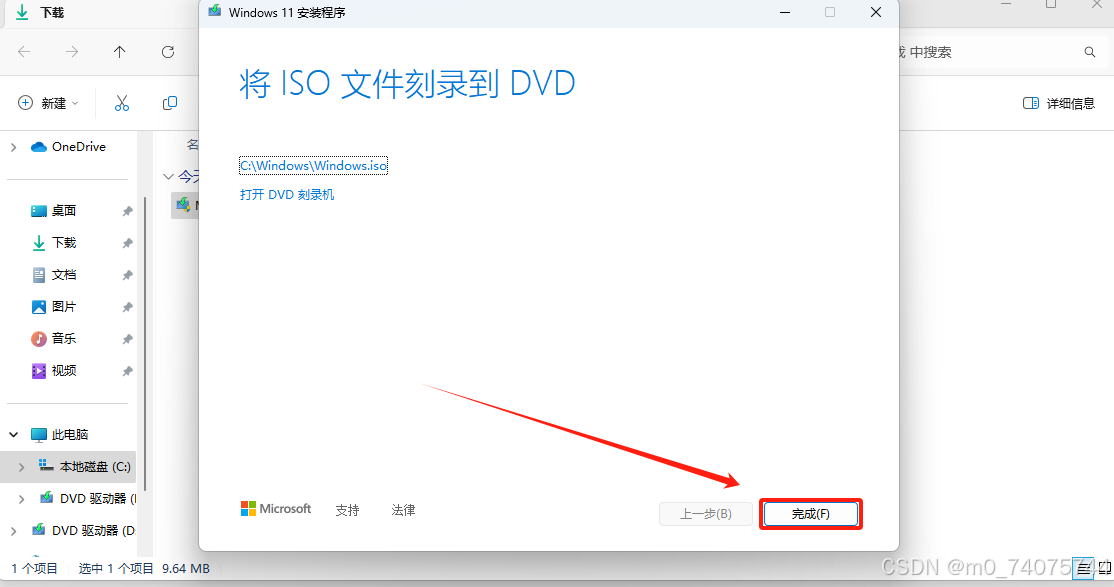Click the Windows 11 installer title bar icon

tap(215, 11)
